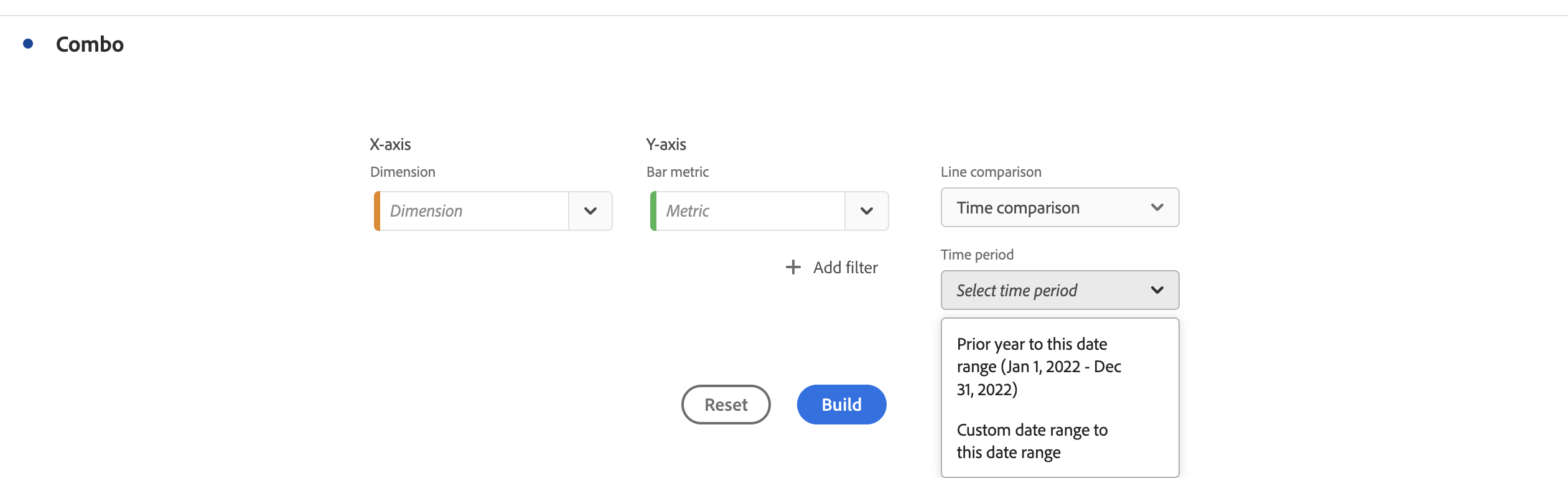Expand the Metric field's chevron arrow

point(866,211)
